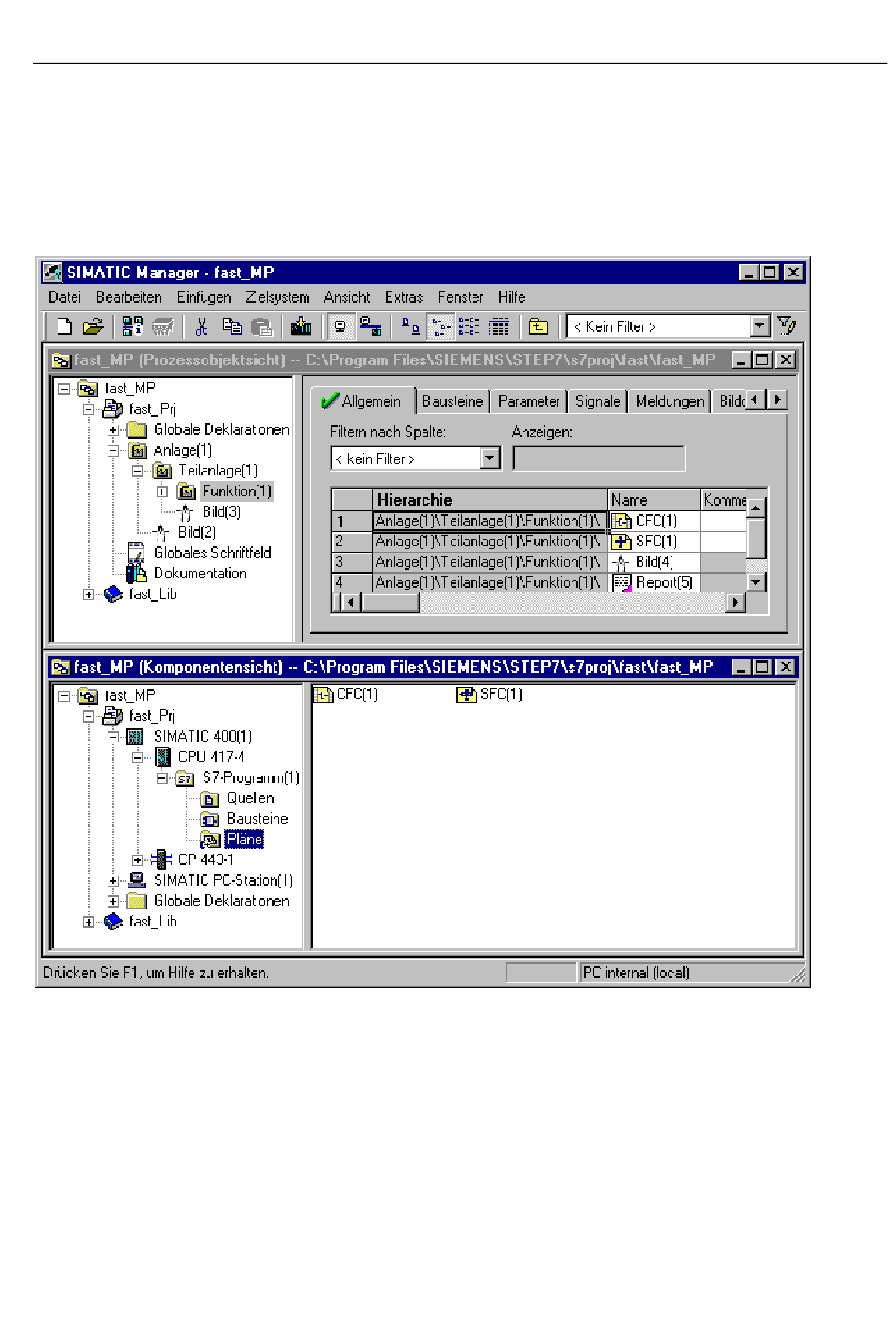Select the Pläne folder icon

coord(209,840)
